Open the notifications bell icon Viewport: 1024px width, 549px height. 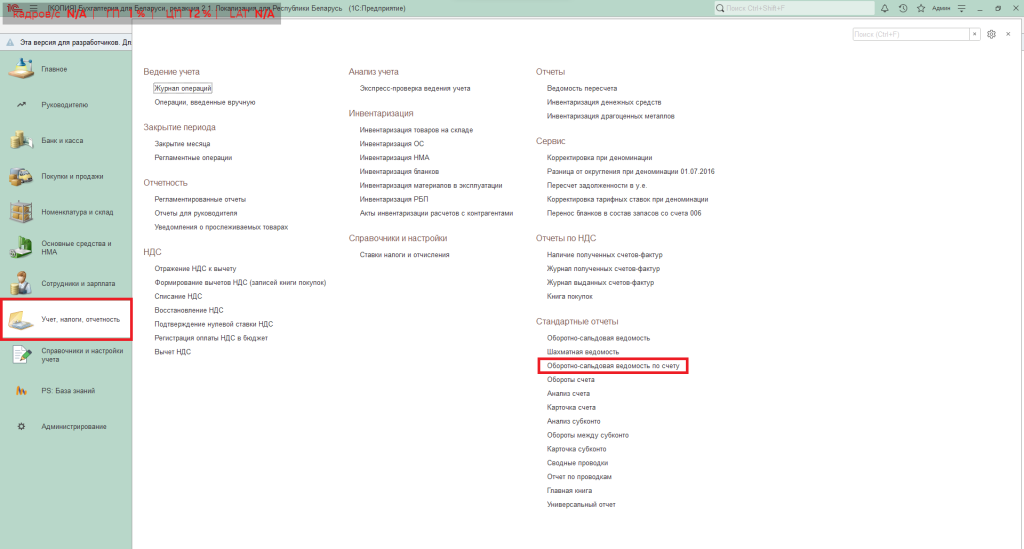click(885, 8)
